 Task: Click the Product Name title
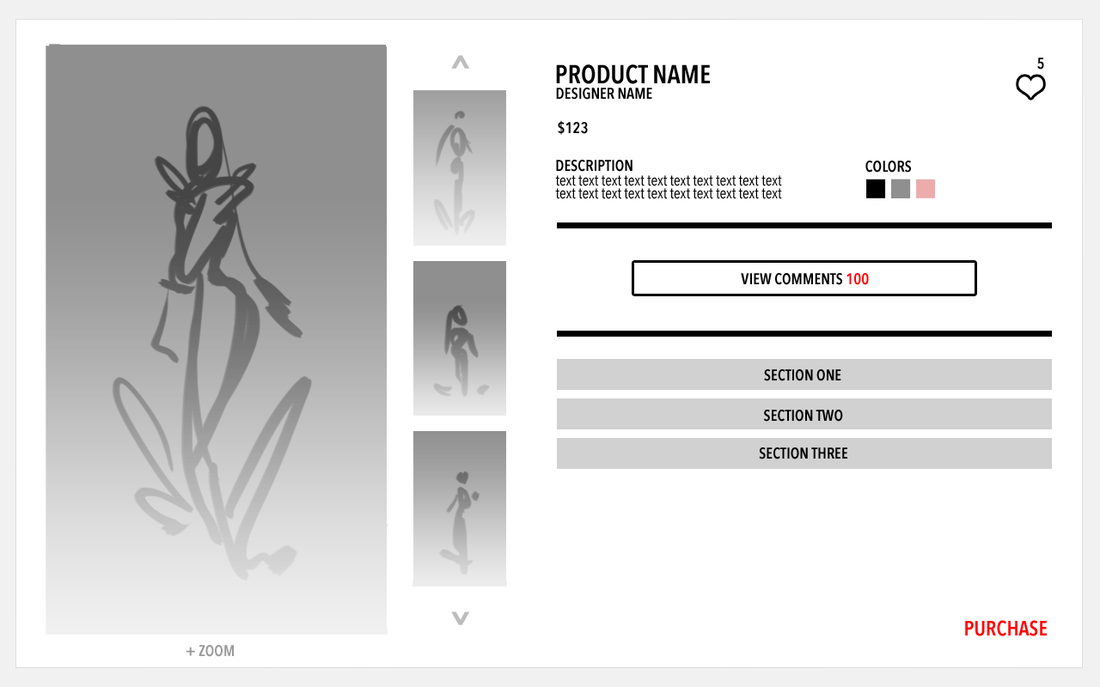[x=633, y=74]
